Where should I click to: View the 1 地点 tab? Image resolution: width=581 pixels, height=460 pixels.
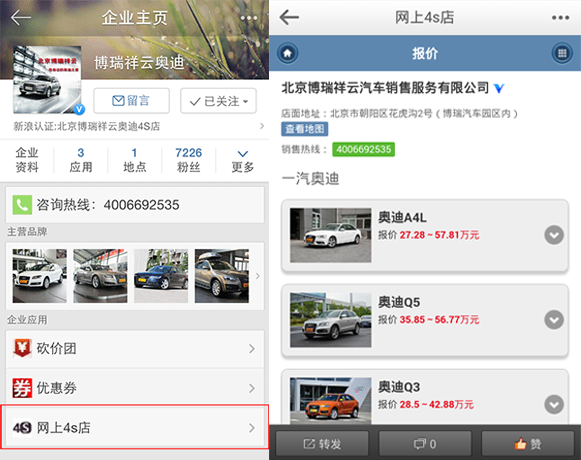[135, 160]
